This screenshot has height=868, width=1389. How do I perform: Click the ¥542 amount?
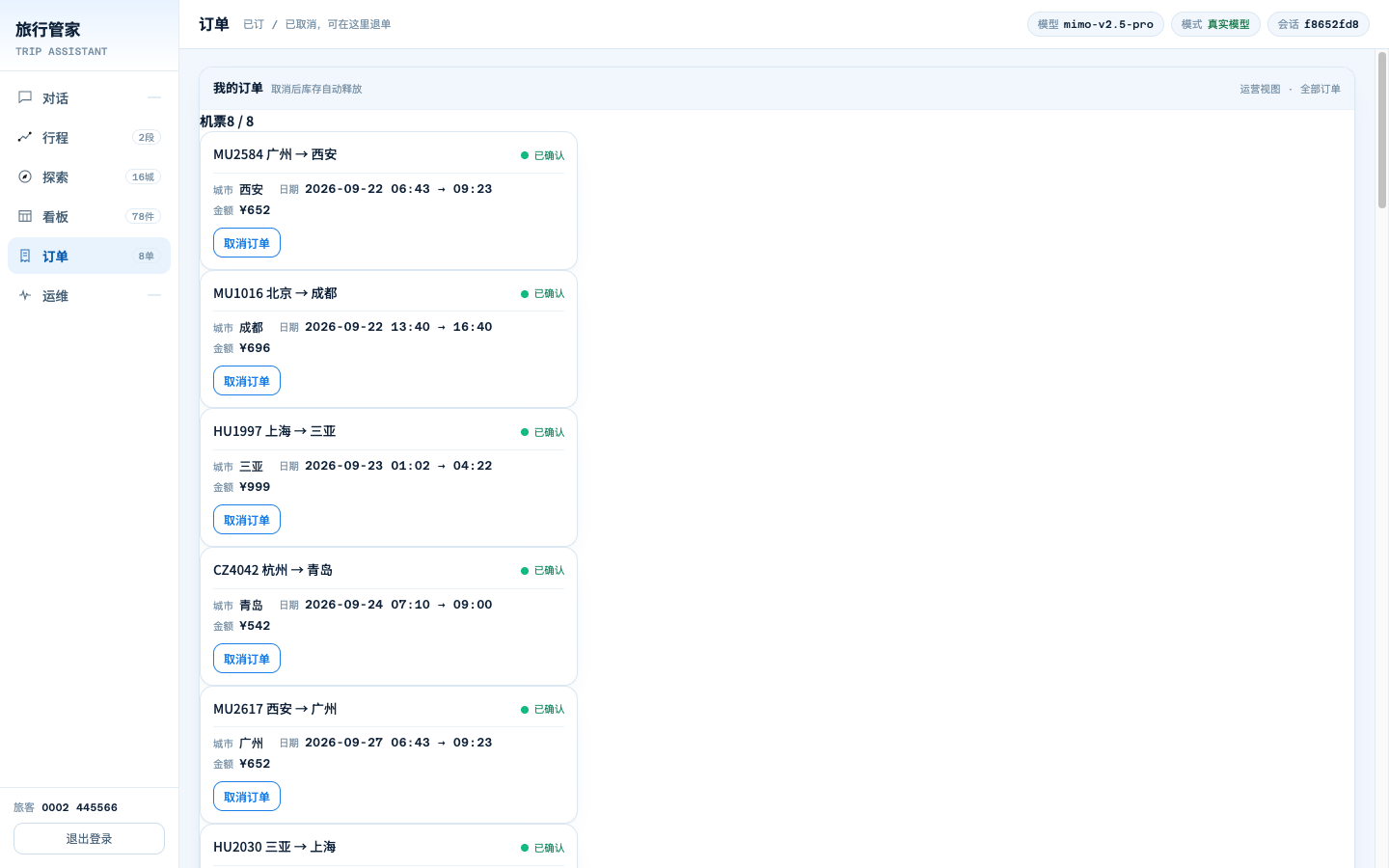255,626
